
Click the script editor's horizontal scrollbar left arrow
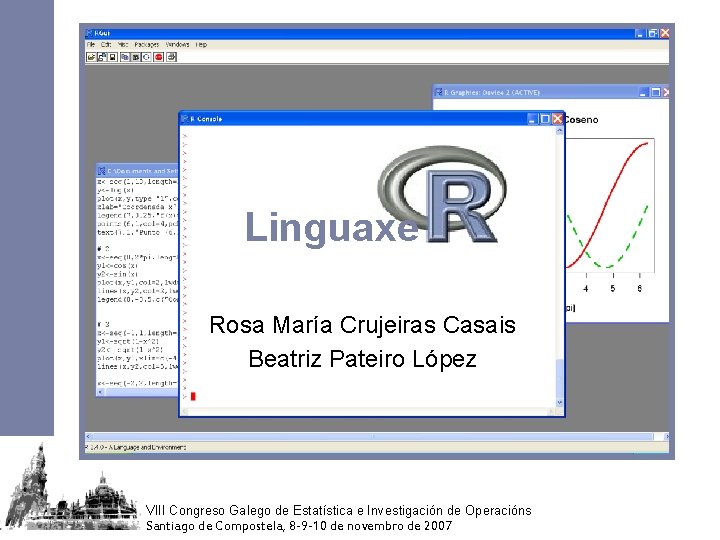pyautogui.click(x=101, y=392)
